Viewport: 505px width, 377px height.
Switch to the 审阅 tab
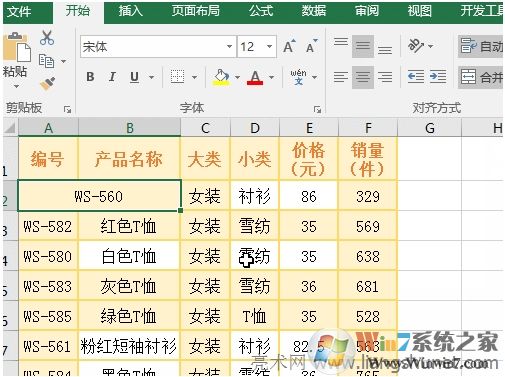[367, 11]
